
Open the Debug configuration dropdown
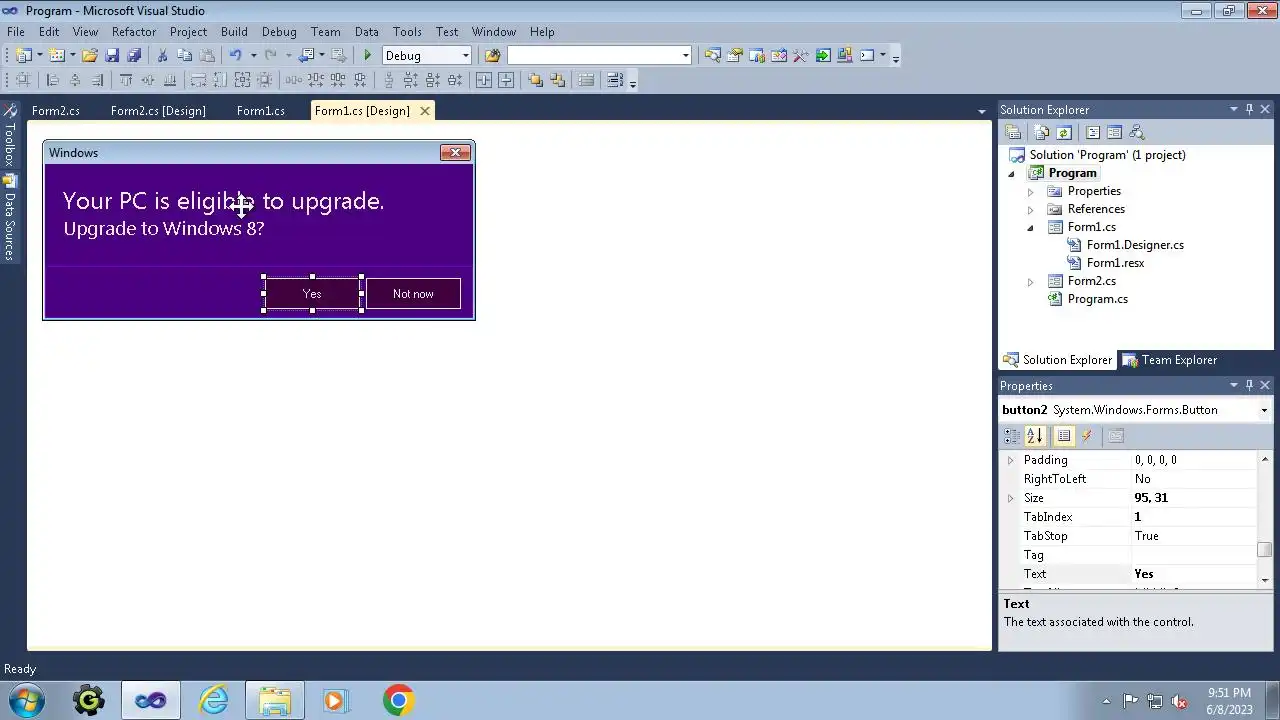(465, 56)
